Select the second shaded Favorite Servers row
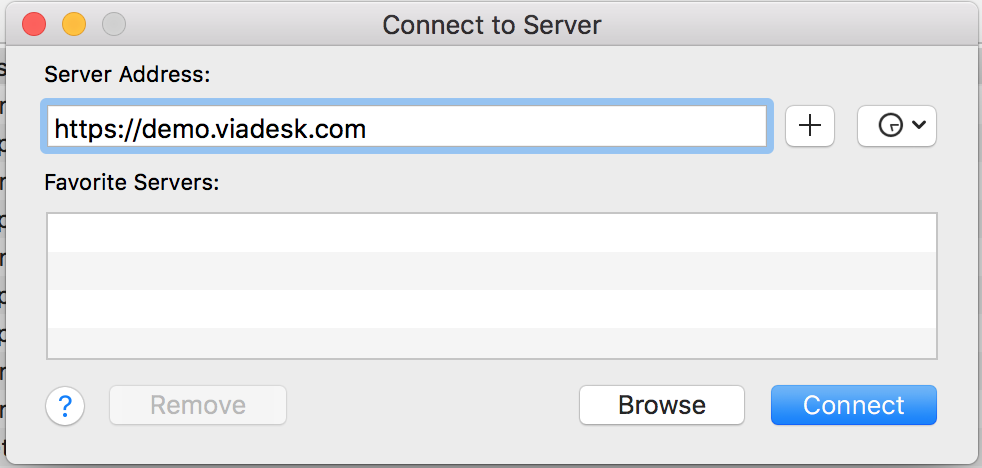The image size is (982, 468). pos(492,271)
